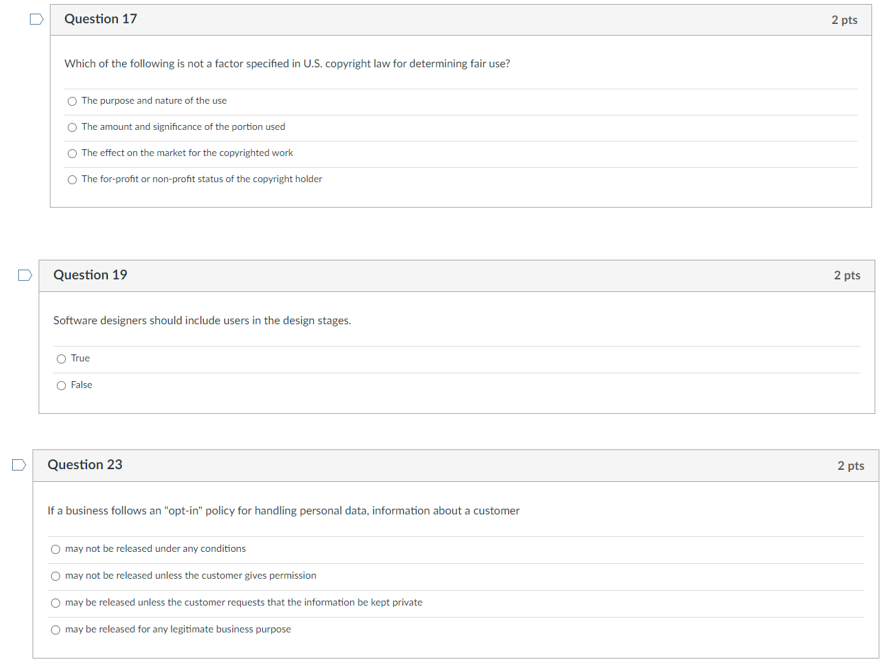Click the Question 19 header title
Image resolution: width=894 pixels, height=669 pixels.
tap(90, 275)
